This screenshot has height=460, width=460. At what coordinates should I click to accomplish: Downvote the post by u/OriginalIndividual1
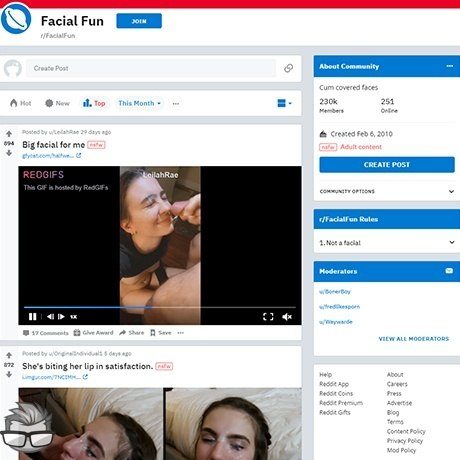click(9, 374)
